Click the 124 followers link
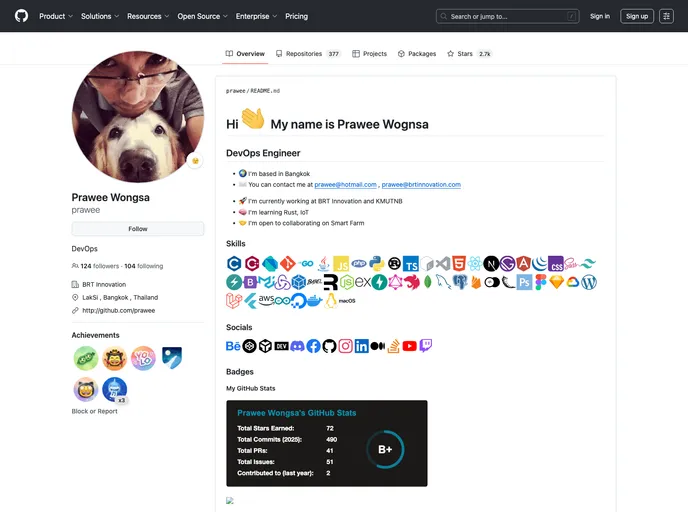Viewport: 688px width, 512px height. pos(100,266)
